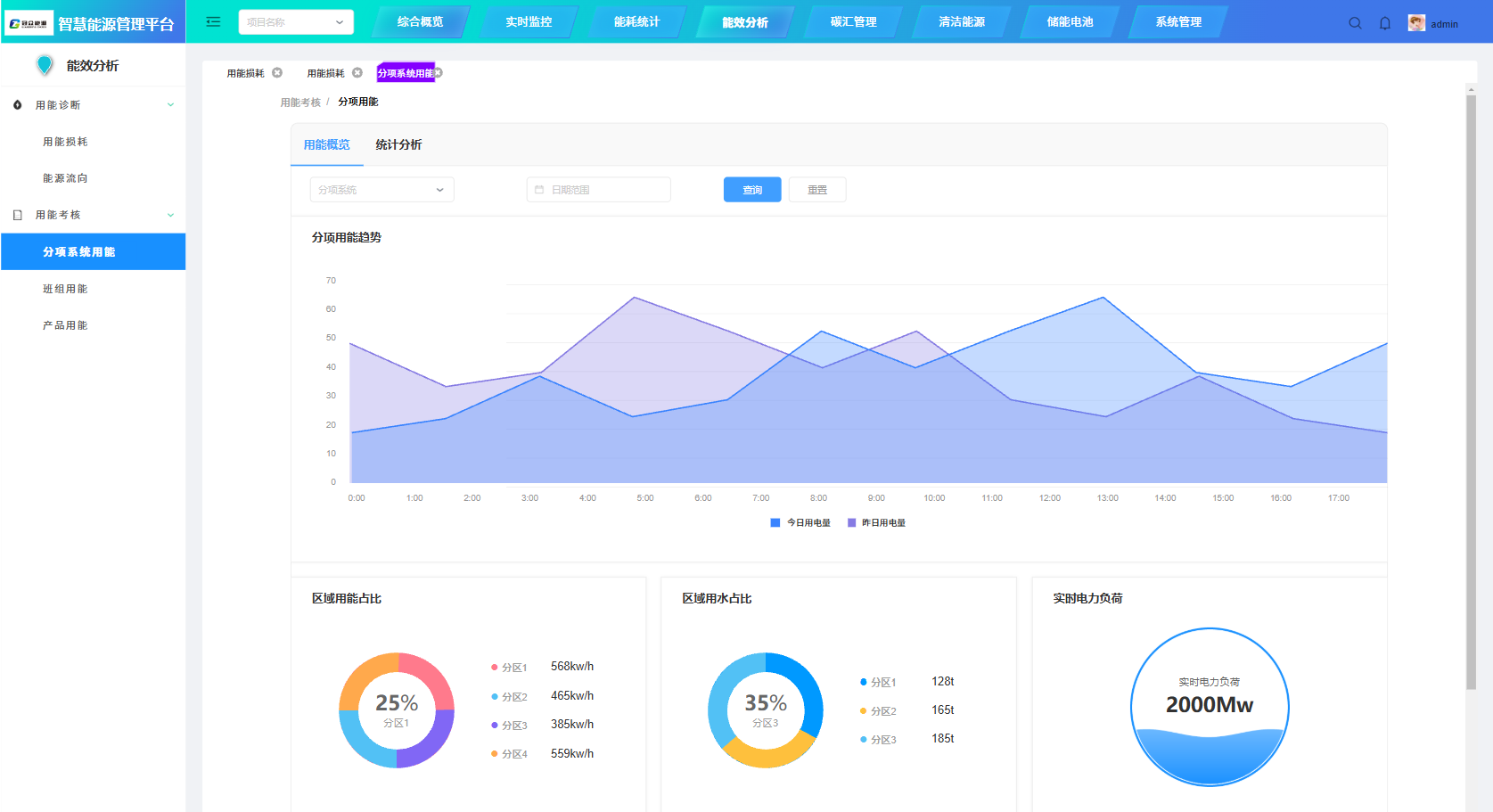Click the 能效分析 sidebar header icon
Image resolution: width=1493 pixels, height=812 pixels.
(45, 65)
